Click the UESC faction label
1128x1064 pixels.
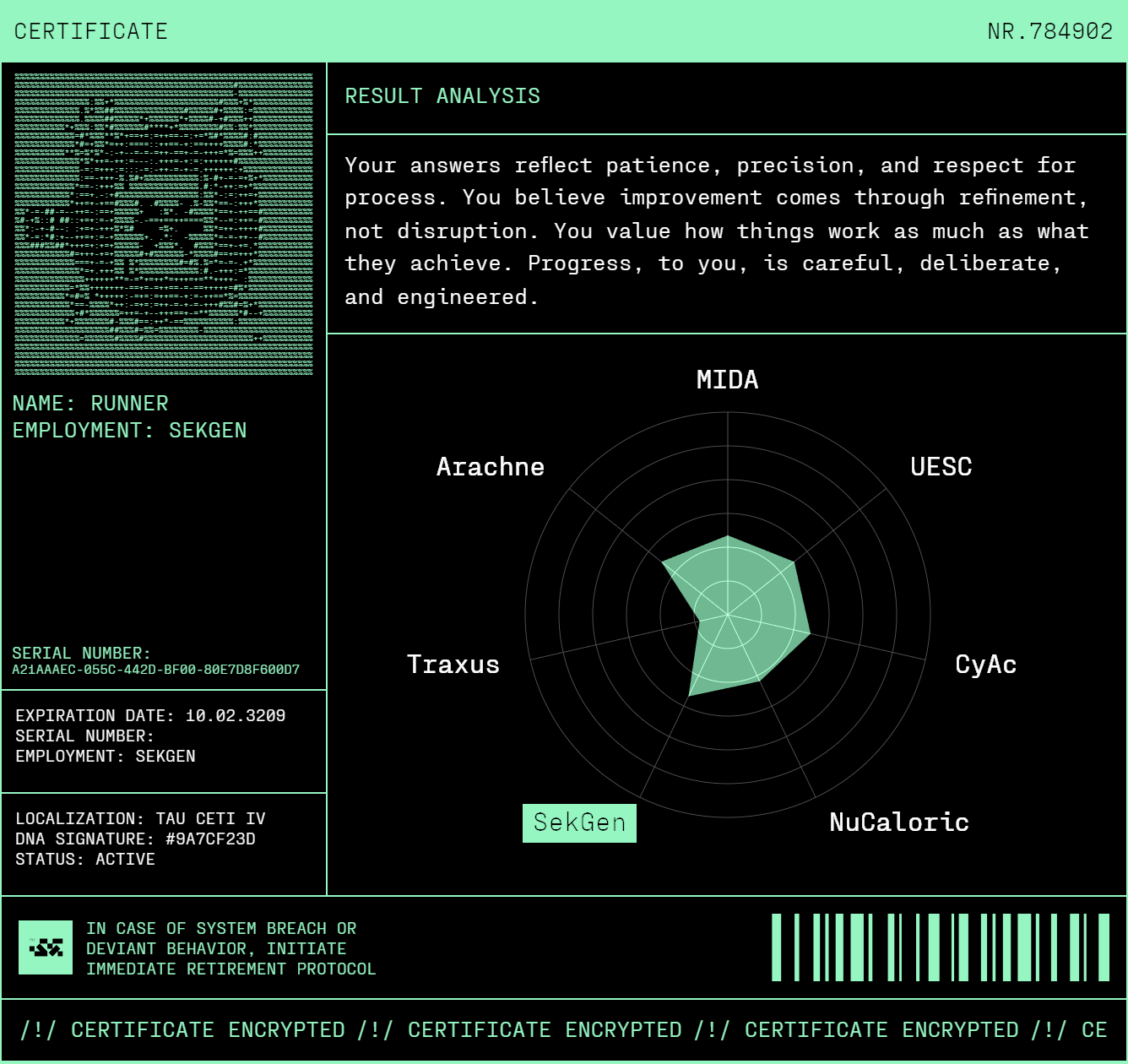[x=941, y=467]
